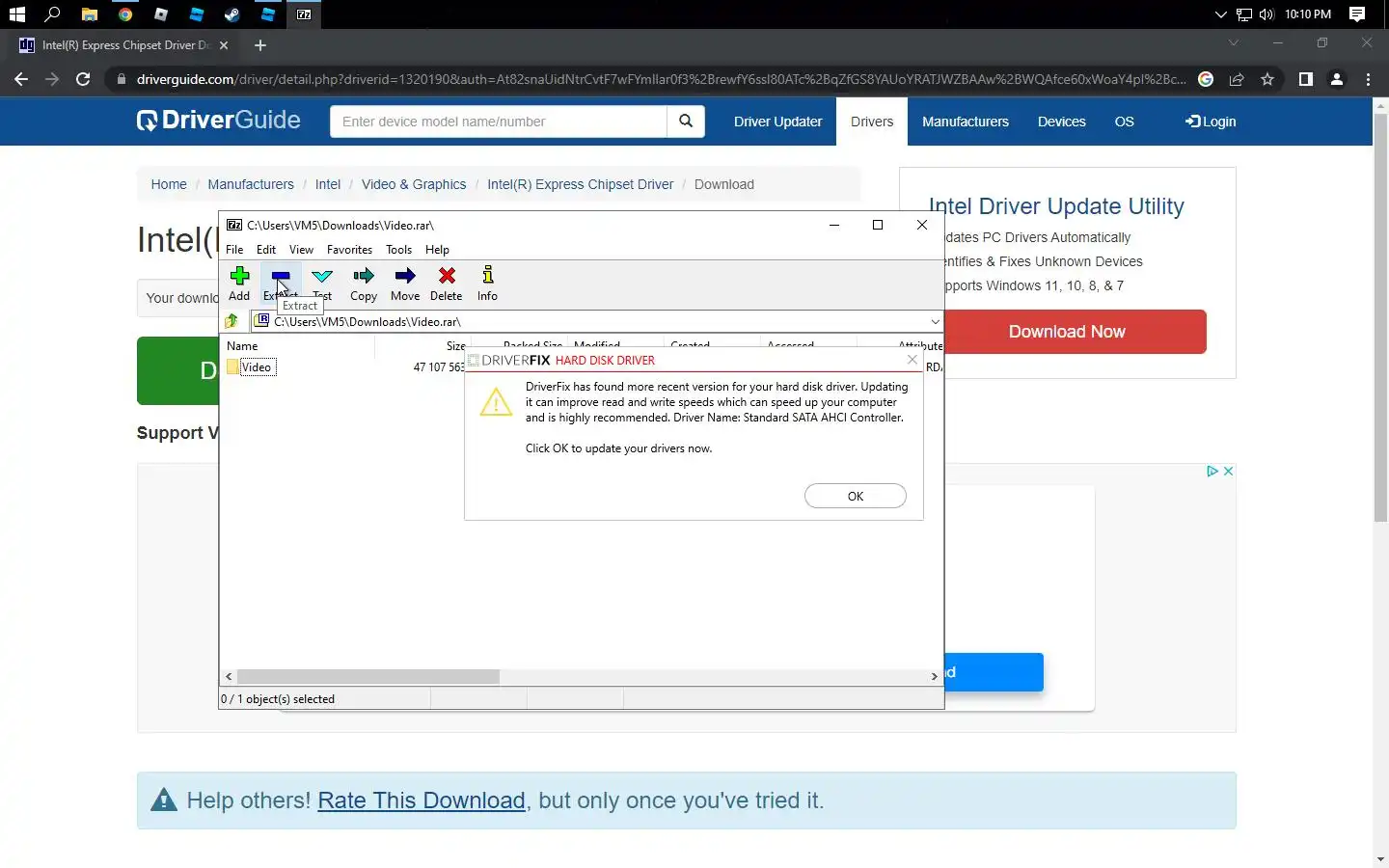1389x868 pixels.
Task: Click the Intel breadcrumb link
Action: point(328,184)
